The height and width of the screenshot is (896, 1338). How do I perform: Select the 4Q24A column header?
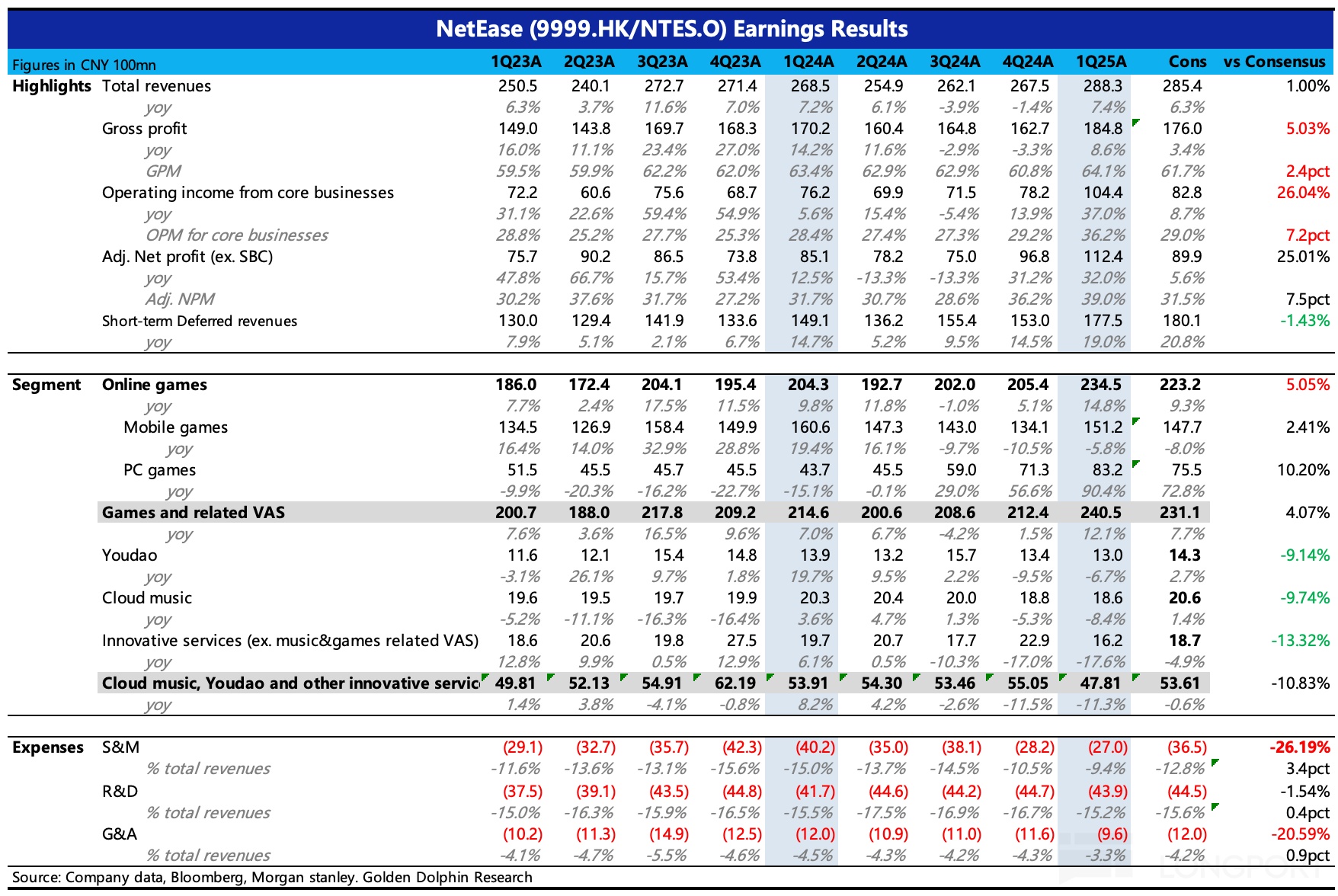coord(1028,62)
